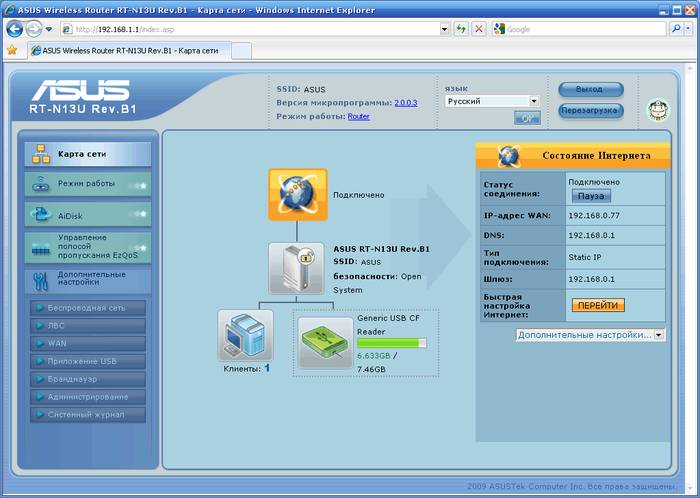Open the язык language dropdown
Viewport: 700px width, 498px height.
(492, 101)
